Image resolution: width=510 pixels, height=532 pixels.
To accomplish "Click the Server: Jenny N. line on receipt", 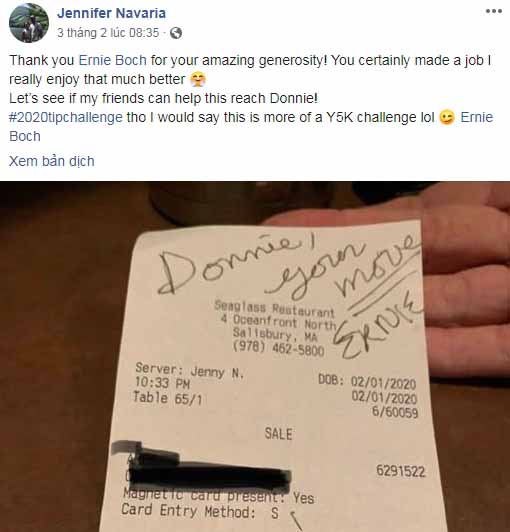I will tap(190, 370).
